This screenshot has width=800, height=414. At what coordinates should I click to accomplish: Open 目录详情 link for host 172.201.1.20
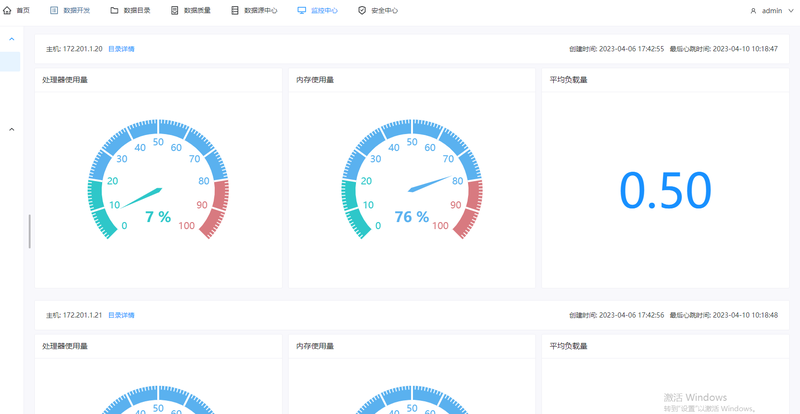coord(121,49)
